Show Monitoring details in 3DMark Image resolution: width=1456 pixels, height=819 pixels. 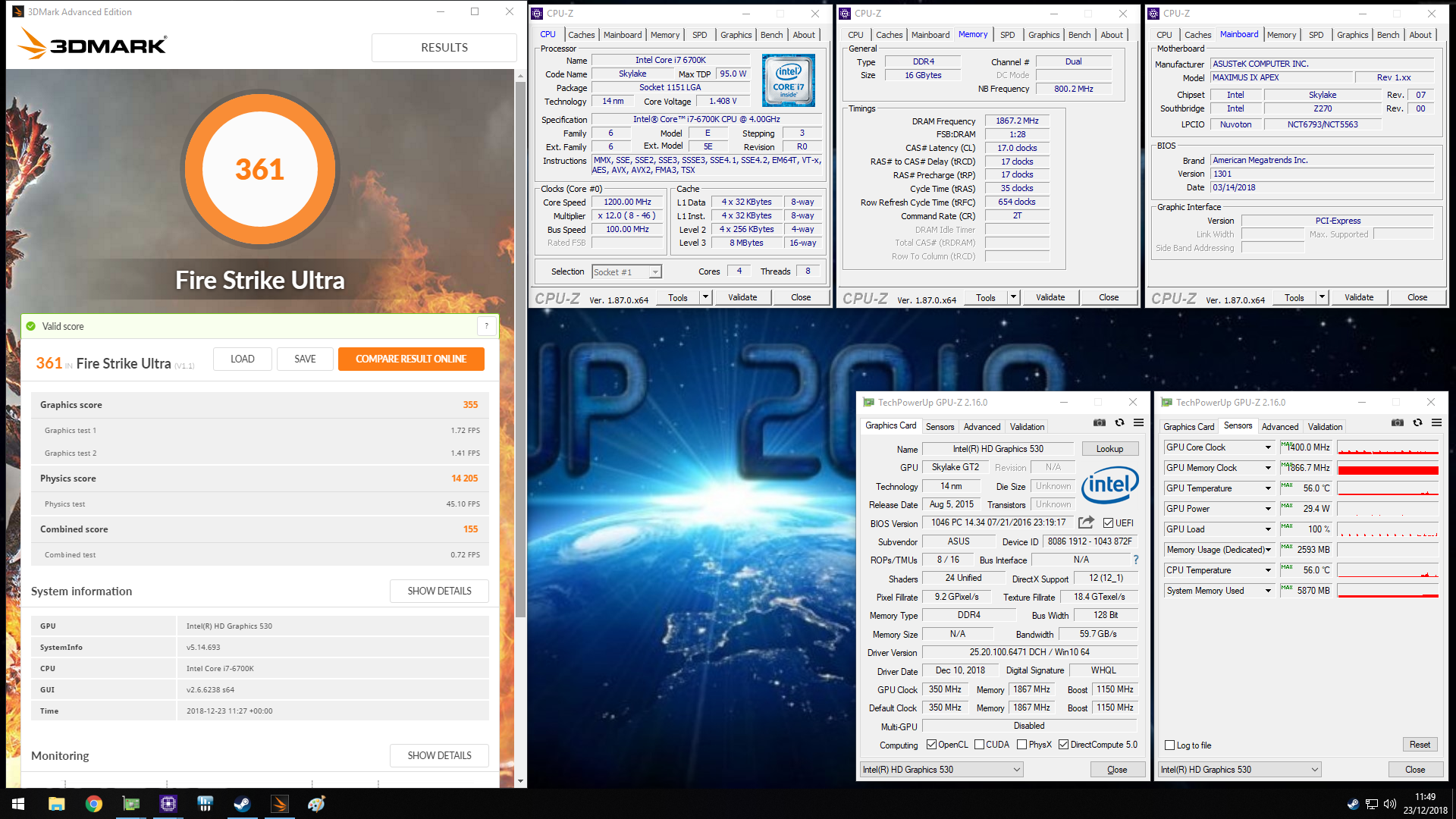pyautogui.click(x=439, y=755)
